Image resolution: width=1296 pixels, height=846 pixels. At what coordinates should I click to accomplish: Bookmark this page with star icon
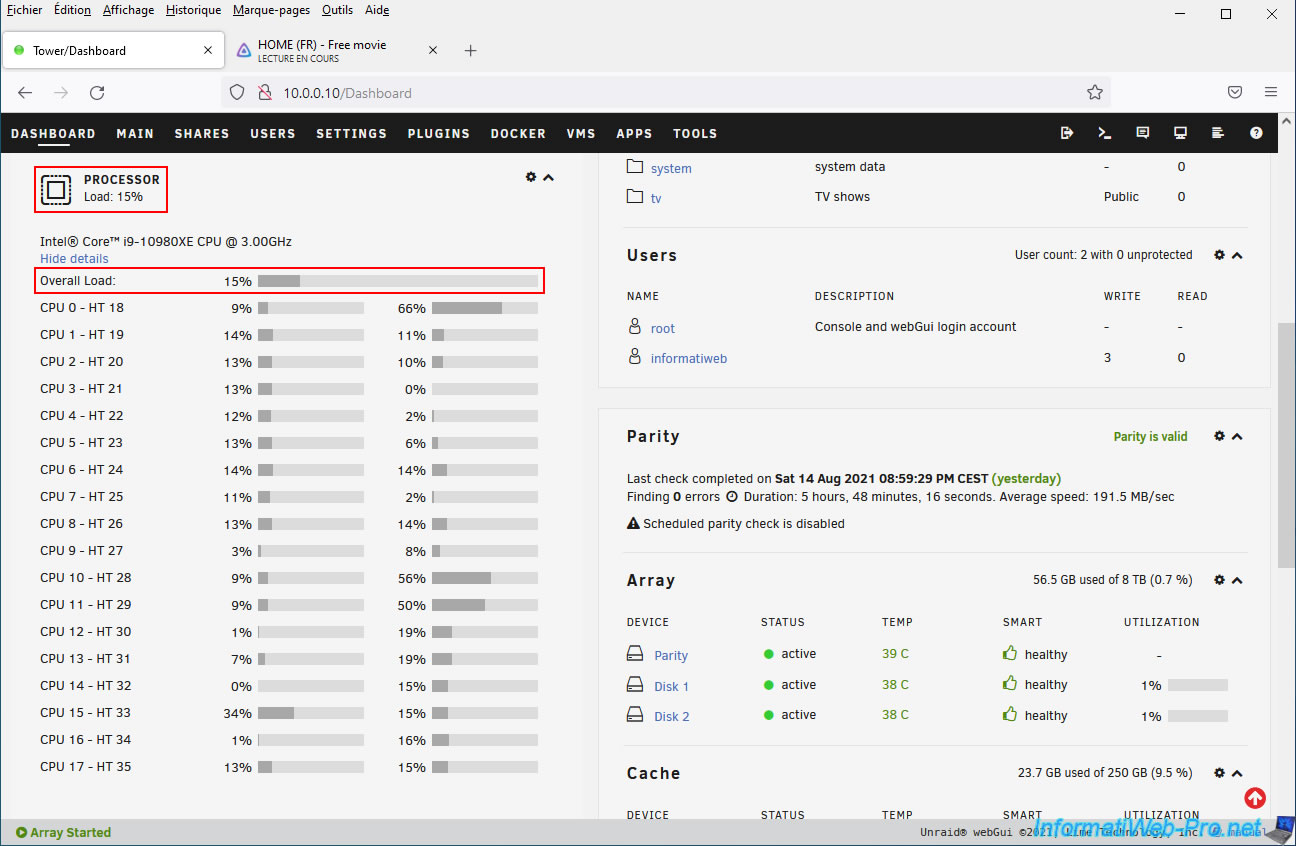1094,92
